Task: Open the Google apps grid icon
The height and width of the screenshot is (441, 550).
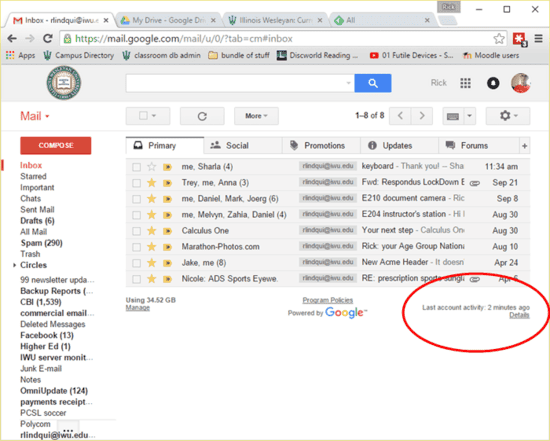Action: pyautogui.click(x=465, y=83)
